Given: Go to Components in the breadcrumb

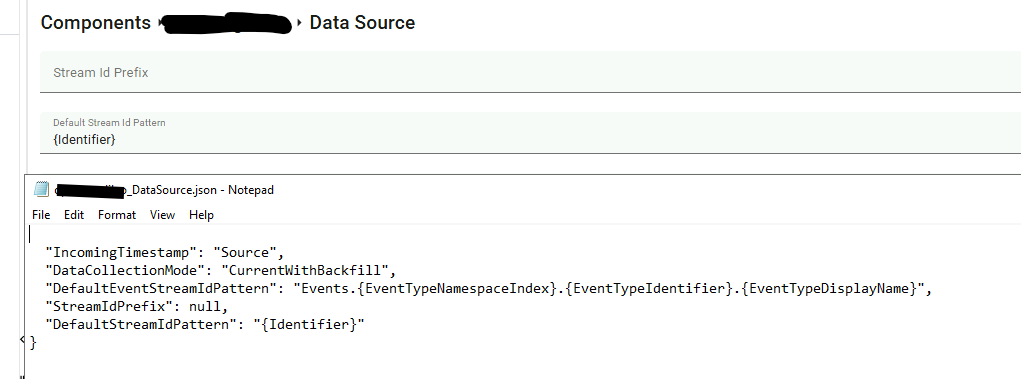Looking at the screenshot, I should [x=96, y=23].
